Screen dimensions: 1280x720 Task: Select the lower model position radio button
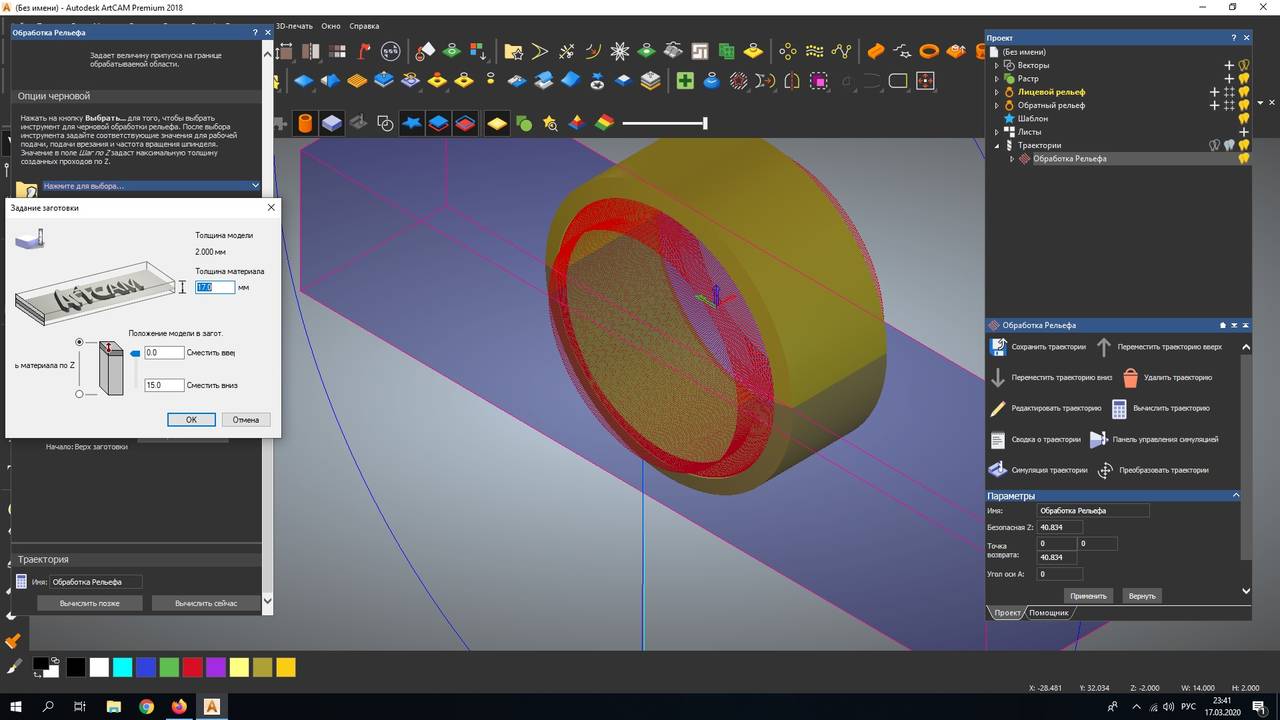click(80, 394)
